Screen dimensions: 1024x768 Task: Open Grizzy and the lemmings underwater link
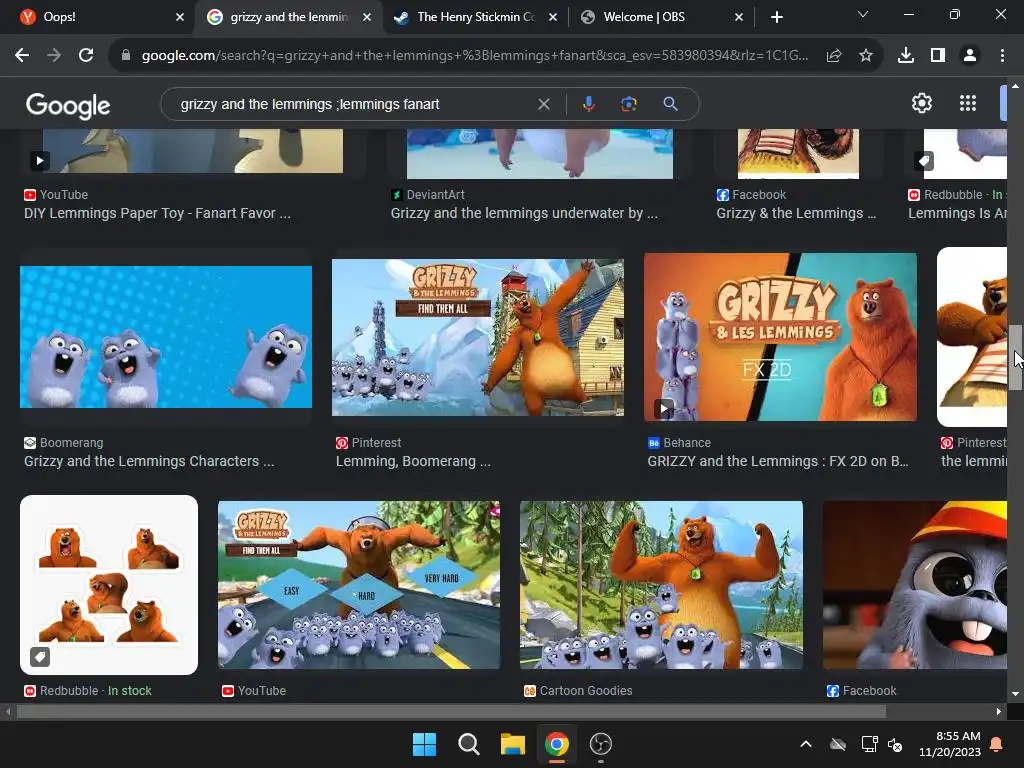tap(524, 214)
